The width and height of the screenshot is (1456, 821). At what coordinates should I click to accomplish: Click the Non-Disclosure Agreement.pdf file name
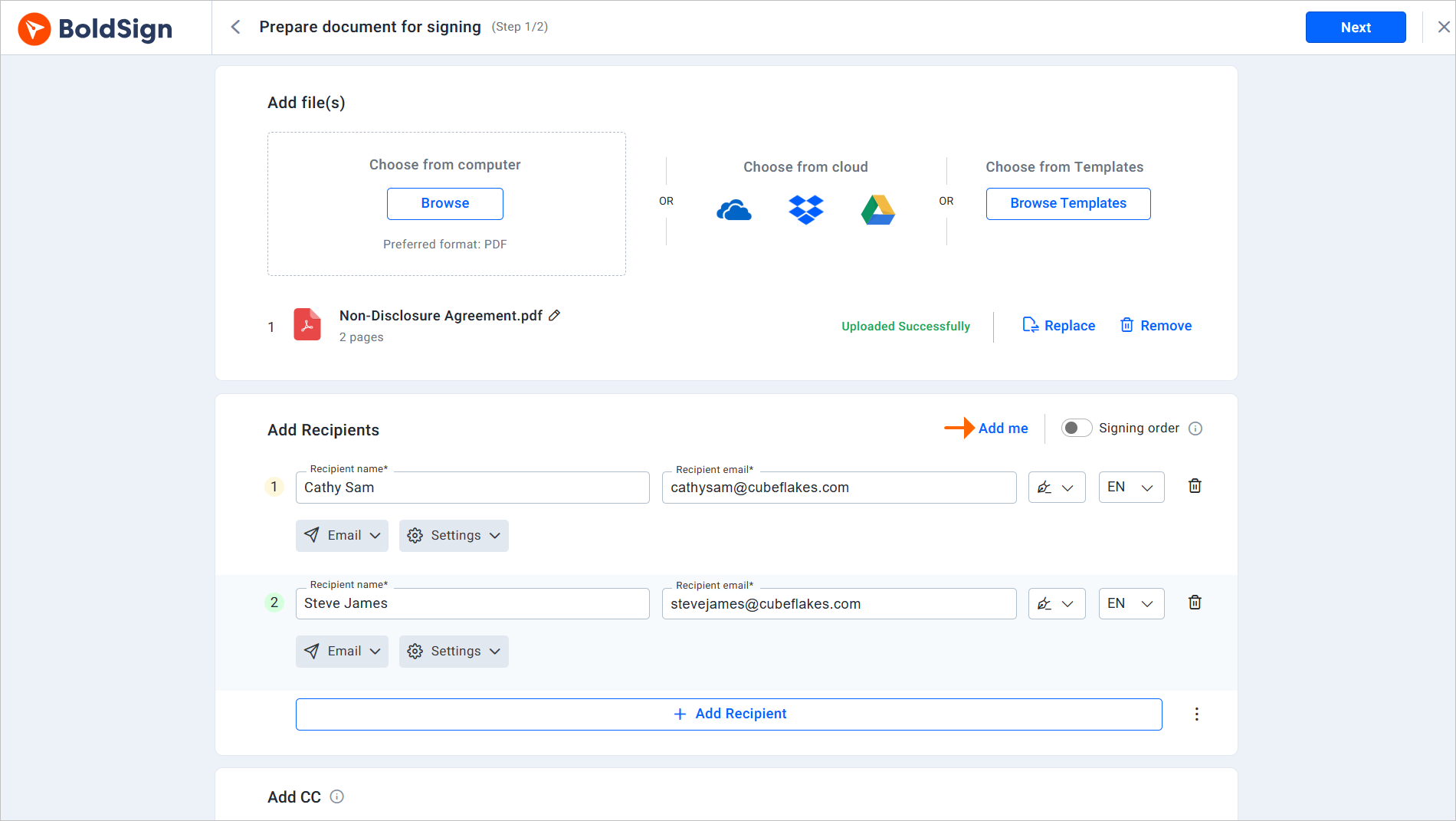tap(441, 316)
